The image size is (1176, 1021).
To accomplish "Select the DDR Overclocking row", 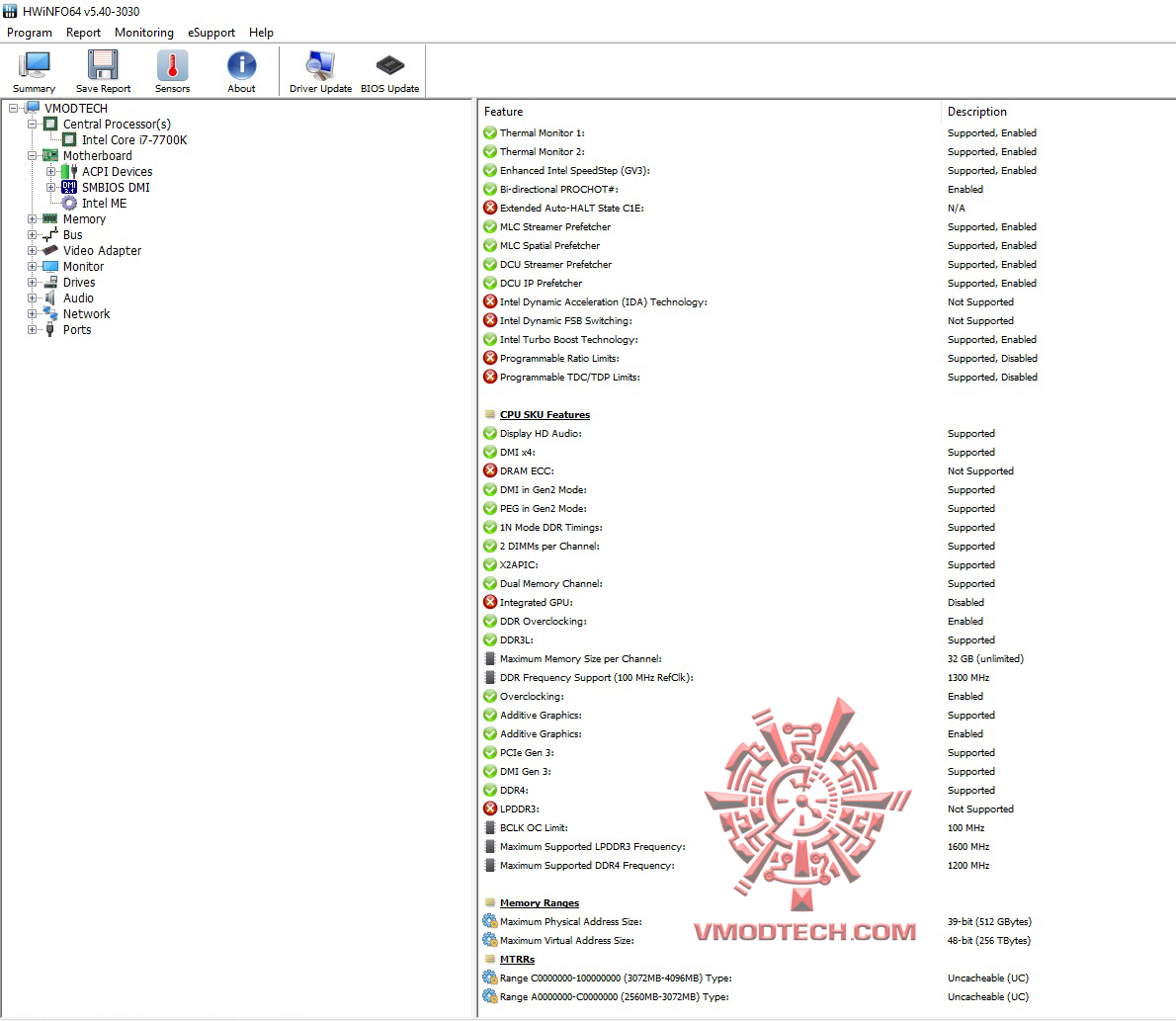I will 825,621.
